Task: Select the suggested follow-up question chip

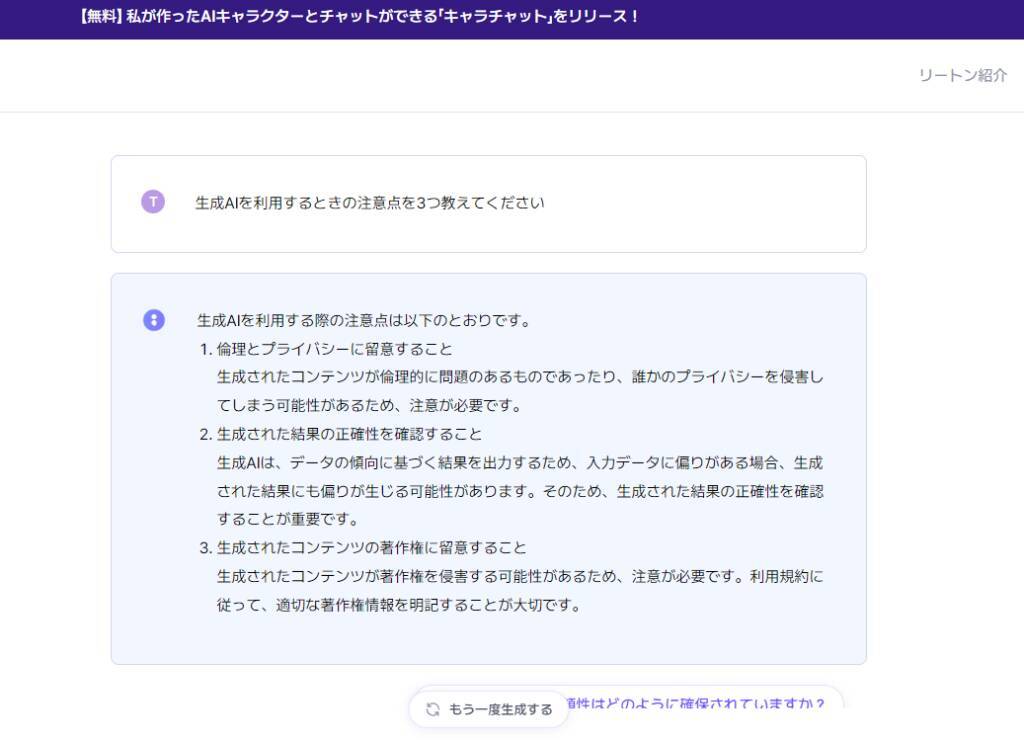Action: [x=700, y=702]
